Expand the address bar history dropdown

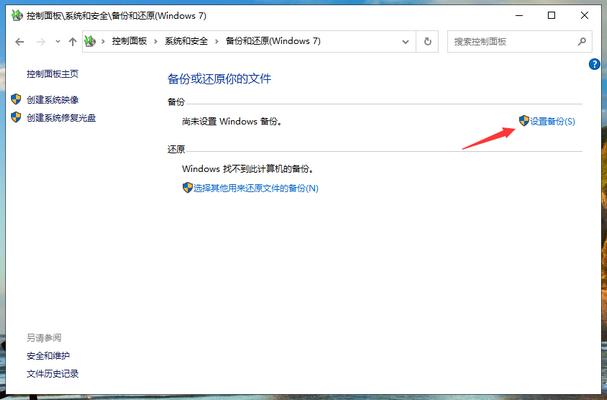407,42
